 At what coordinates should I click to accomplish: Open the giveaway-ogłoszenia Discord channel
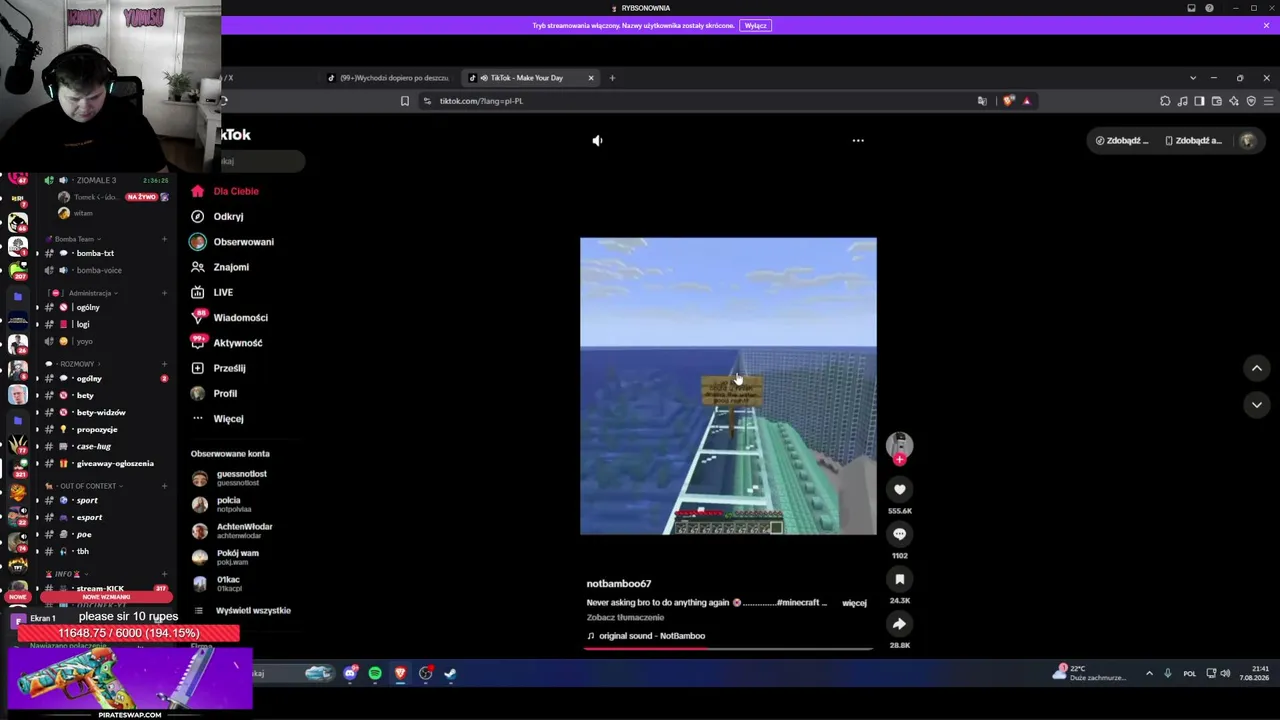[115, 464]
